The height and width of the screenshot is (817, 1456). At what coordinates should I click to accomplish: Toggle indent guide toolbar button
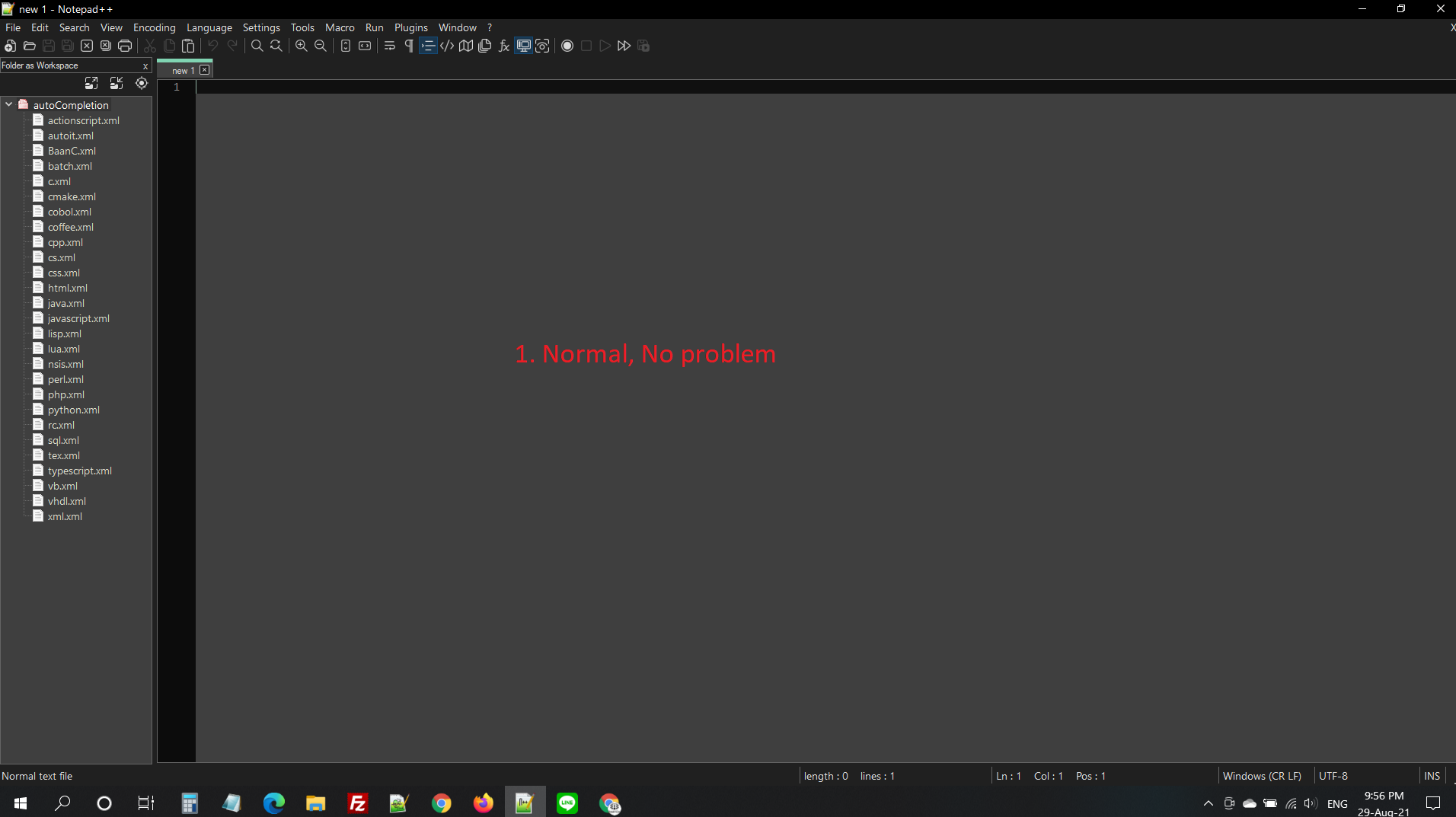[x=428, y=46]
